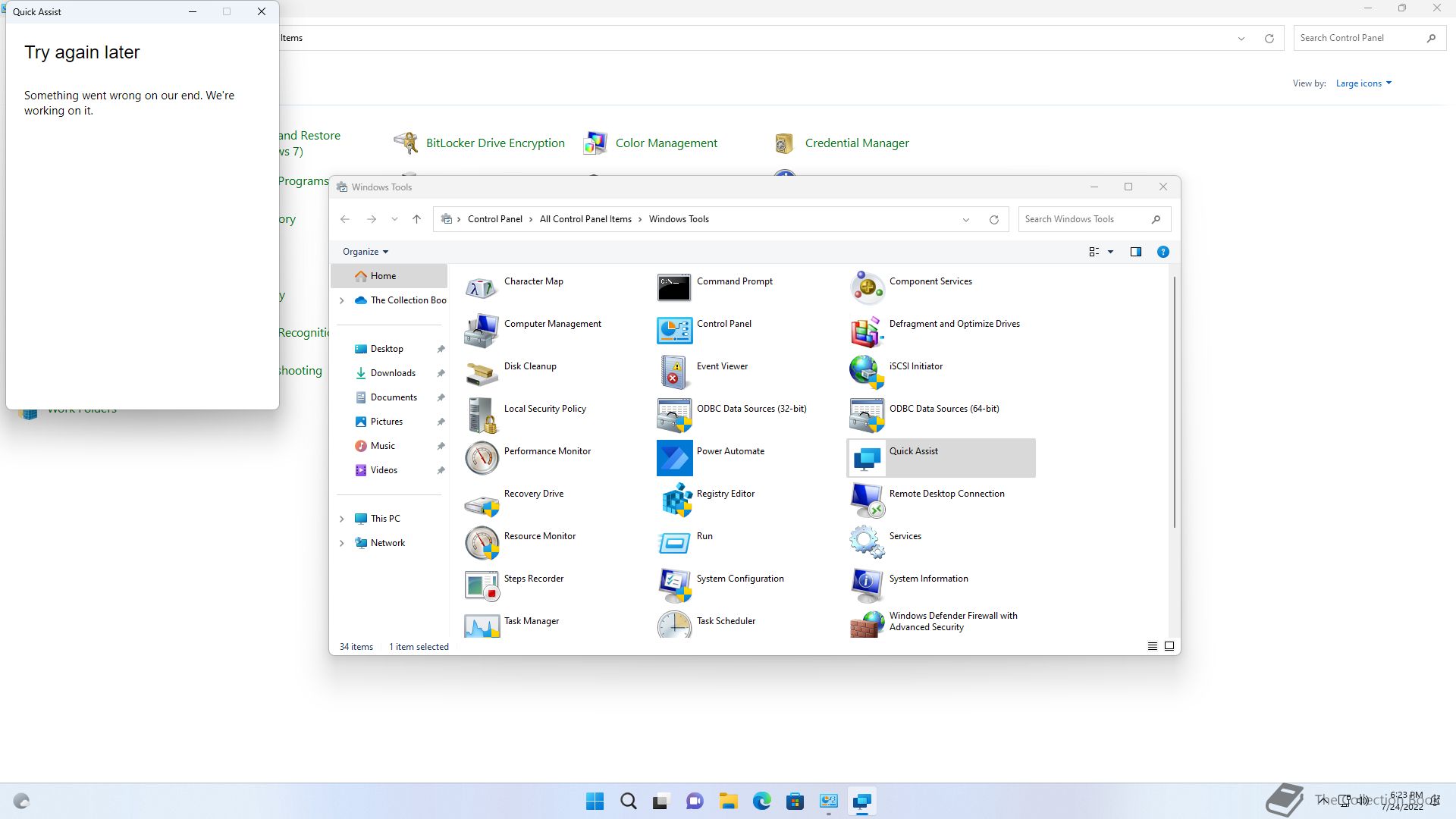Viewport: 1456px width, 819px height.
Task: Open Character Map tool icon
Action: pyautogui.click(x=482, y=288)
